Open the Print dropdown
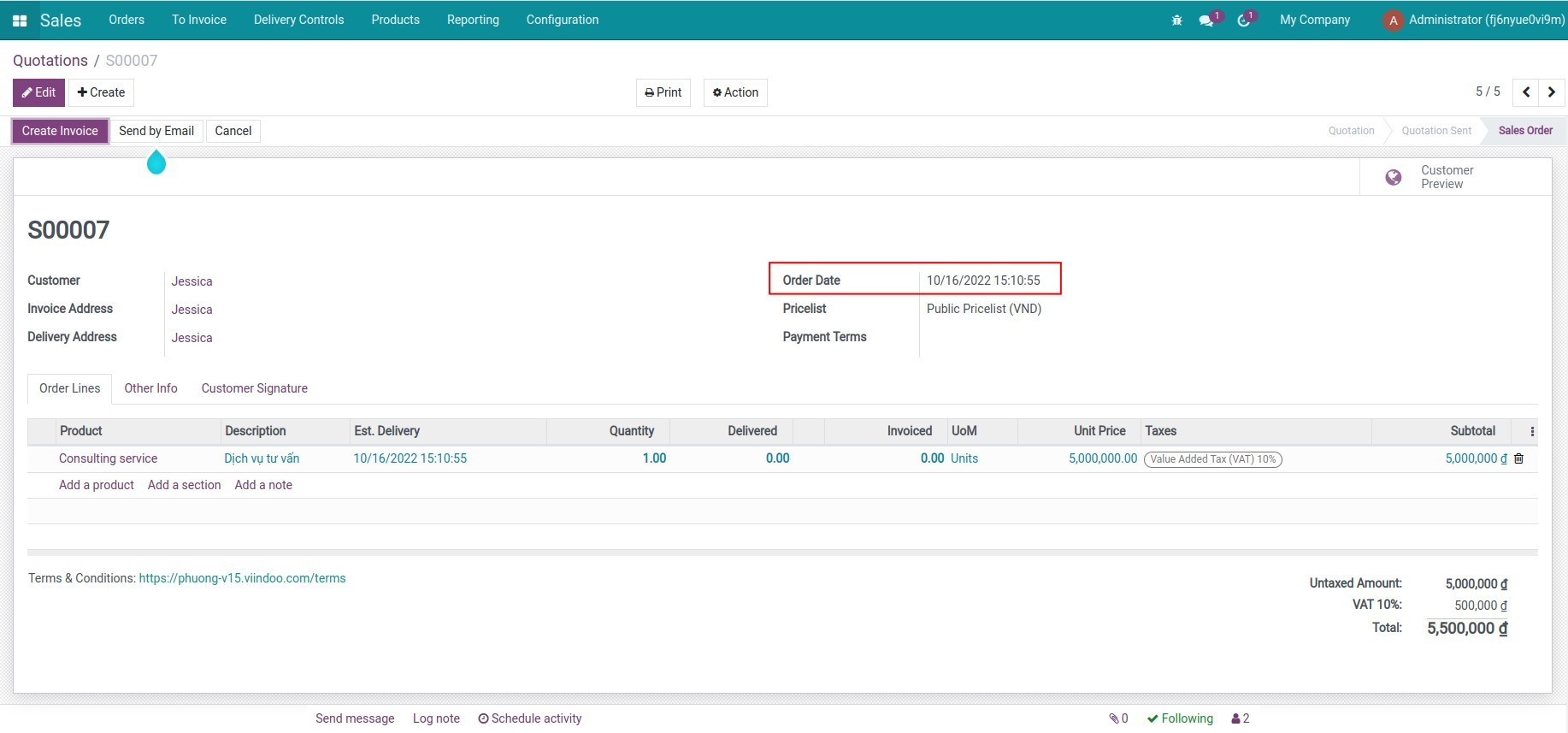The image size is (1568, 733). click(663, 92)
